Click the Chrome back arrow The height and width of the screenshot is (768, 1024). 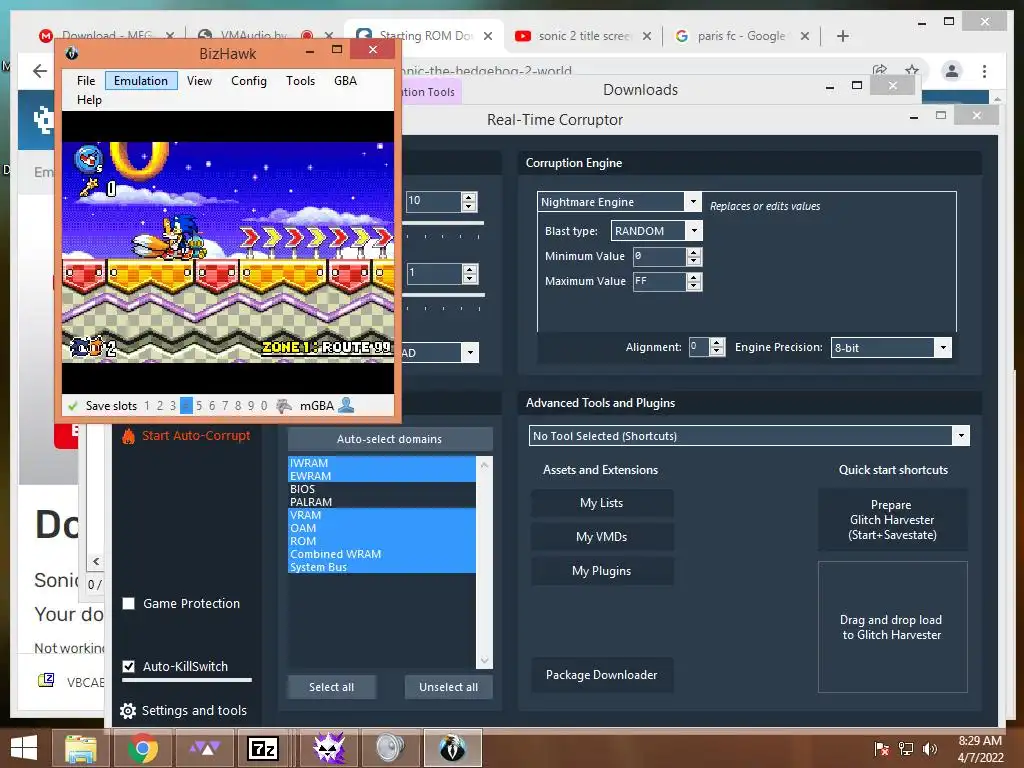(x=40, y=71)
